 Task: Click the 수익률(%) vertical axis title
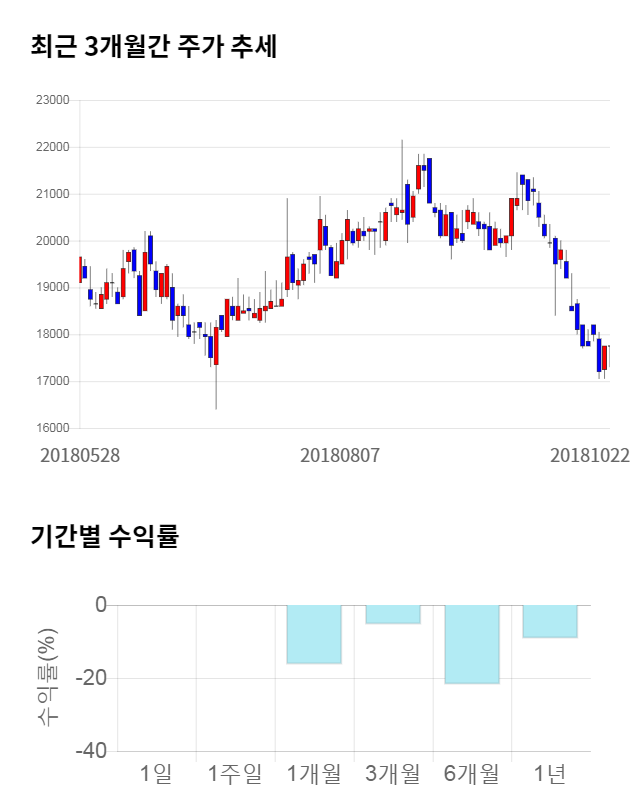click(x=46, y=678)
